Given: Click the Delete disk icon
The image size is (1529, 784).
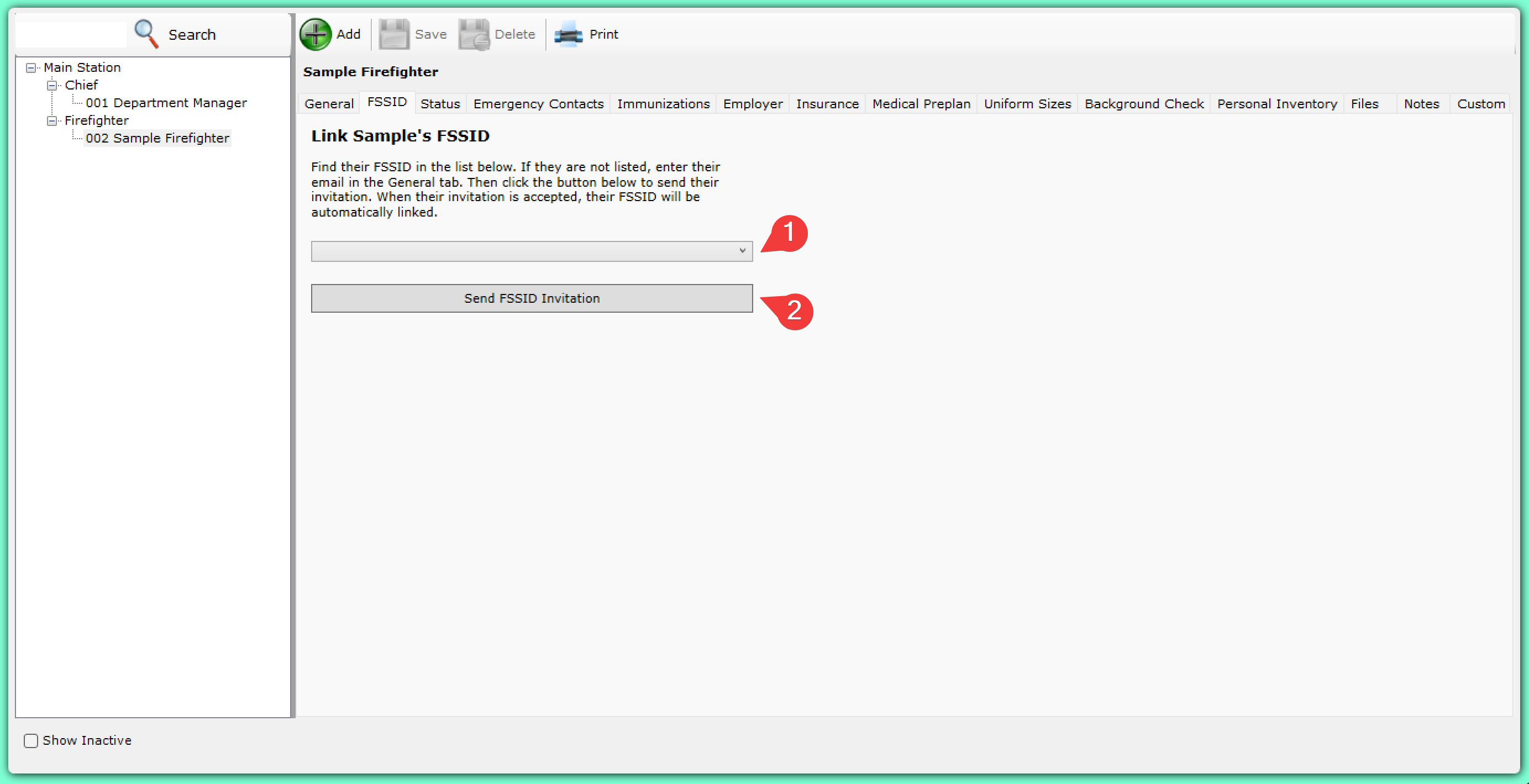Looking at the screenshot, I should (473, 34).
